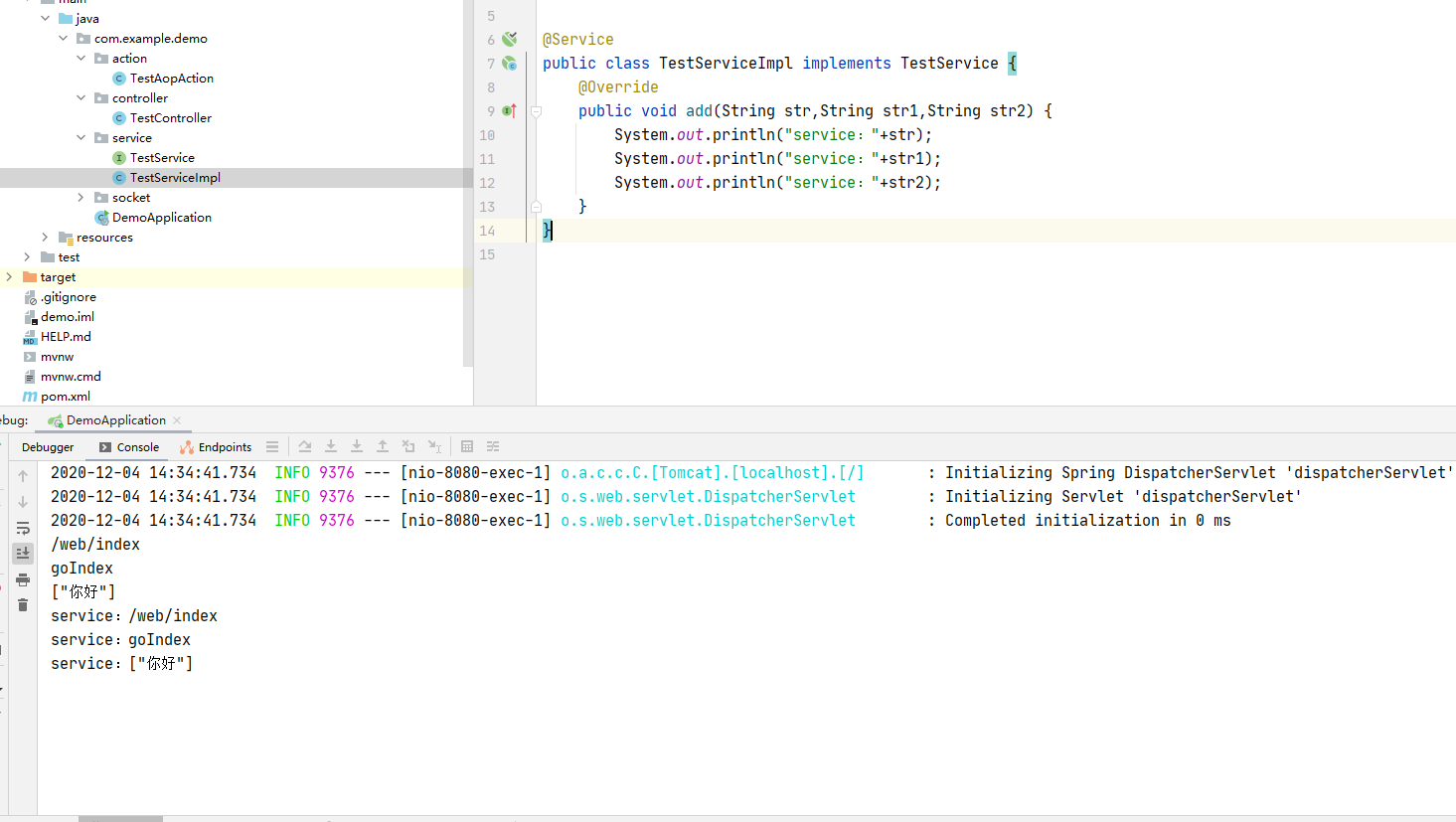Viewport: 1456px width, 822px height.
Task: Expand the resources folder
Action: (46, 237)
